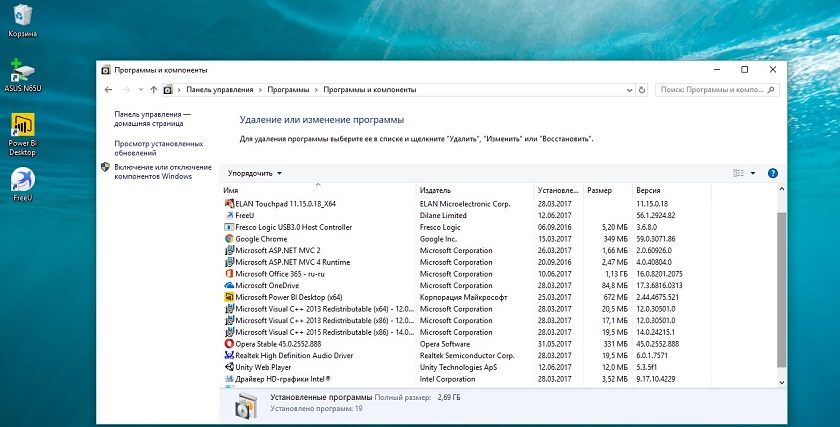Click the Programs and Components title bar icon

pyautogui.click(x=106, y=70)
